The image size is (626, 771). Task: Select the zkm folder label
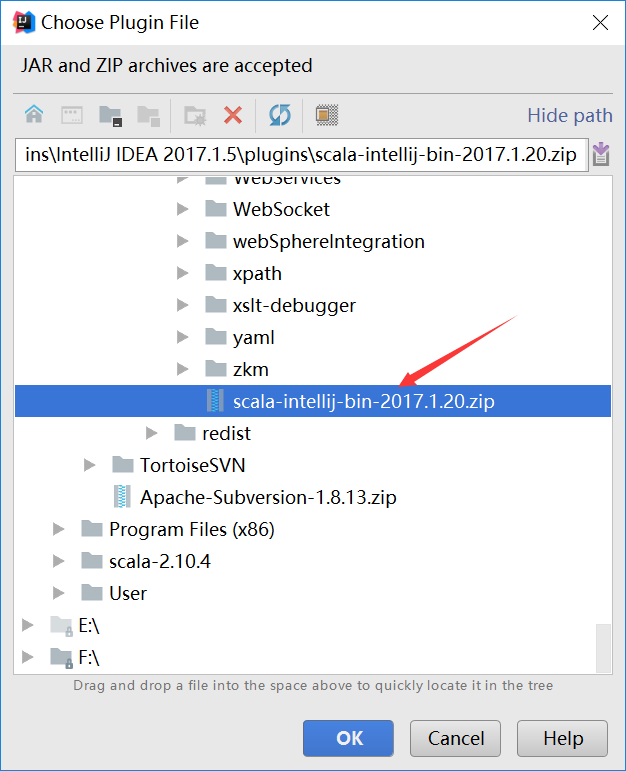tap(251, 369)
